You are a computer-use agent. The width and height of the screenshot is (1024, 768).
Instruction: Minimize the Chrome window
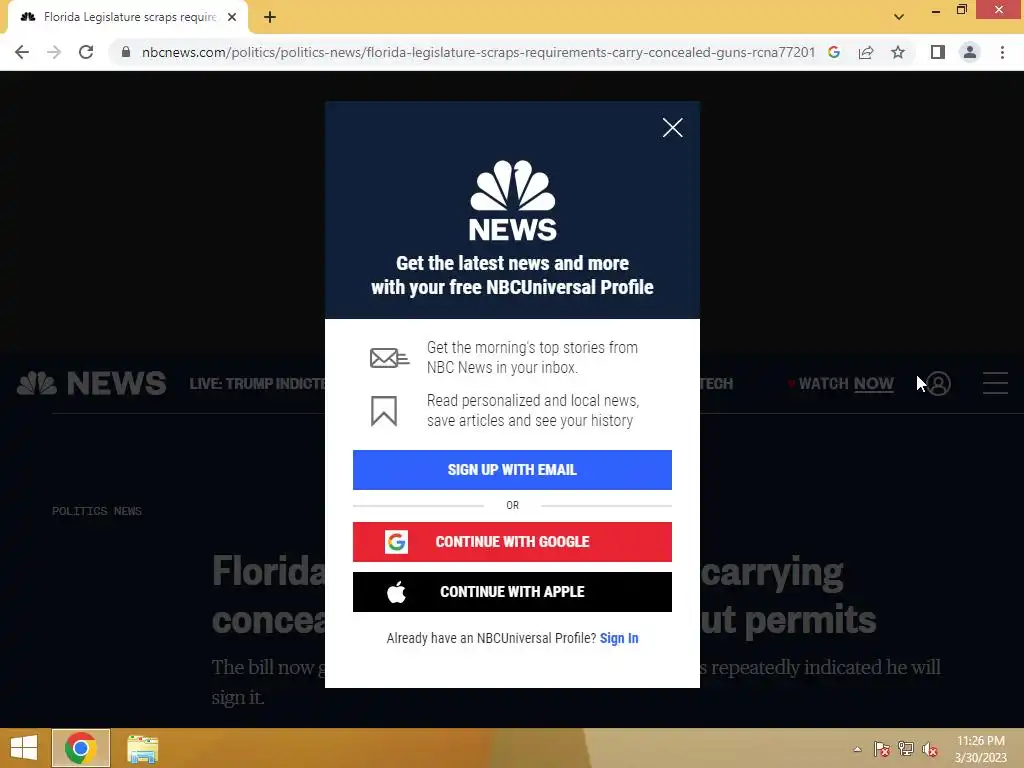(x=936, y=10)
